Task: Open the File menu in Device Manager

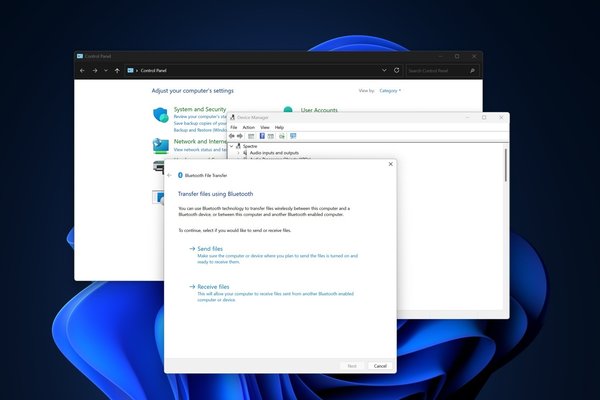Action: pos(234,127)
